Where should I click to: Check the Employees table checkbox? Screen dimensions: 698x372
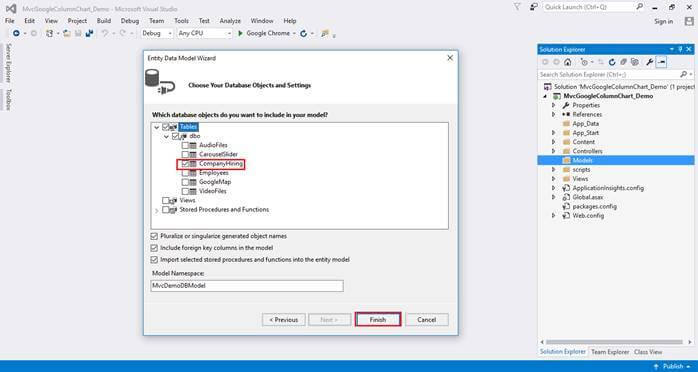(185, 173)
